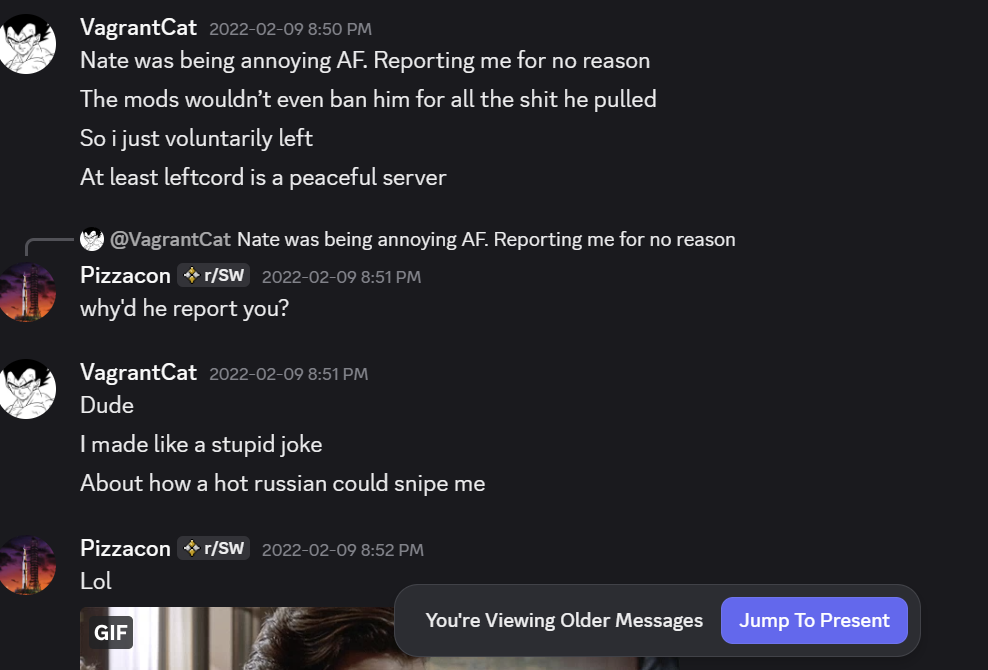Open VagrantCat's profile from the first username

[138, 28]
